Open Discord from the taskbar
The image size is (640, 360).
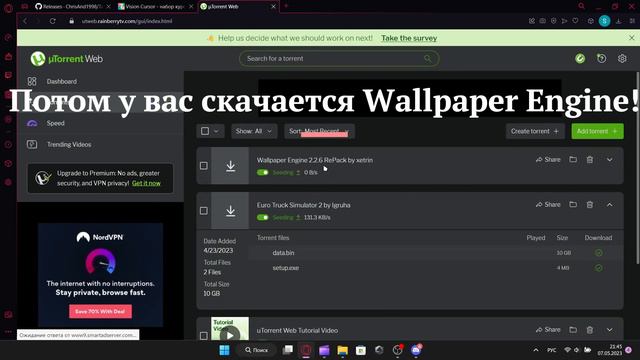pos(416,350)
